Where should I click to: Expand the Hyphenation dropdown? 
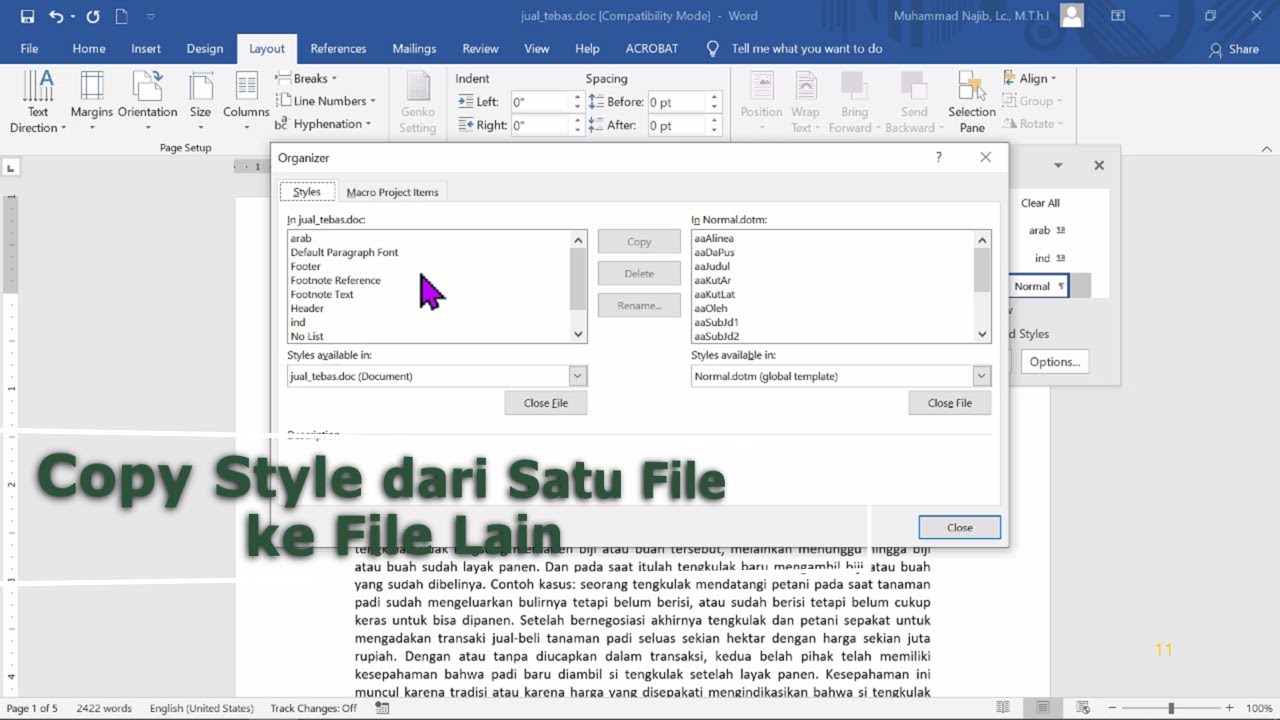point(369,124)
